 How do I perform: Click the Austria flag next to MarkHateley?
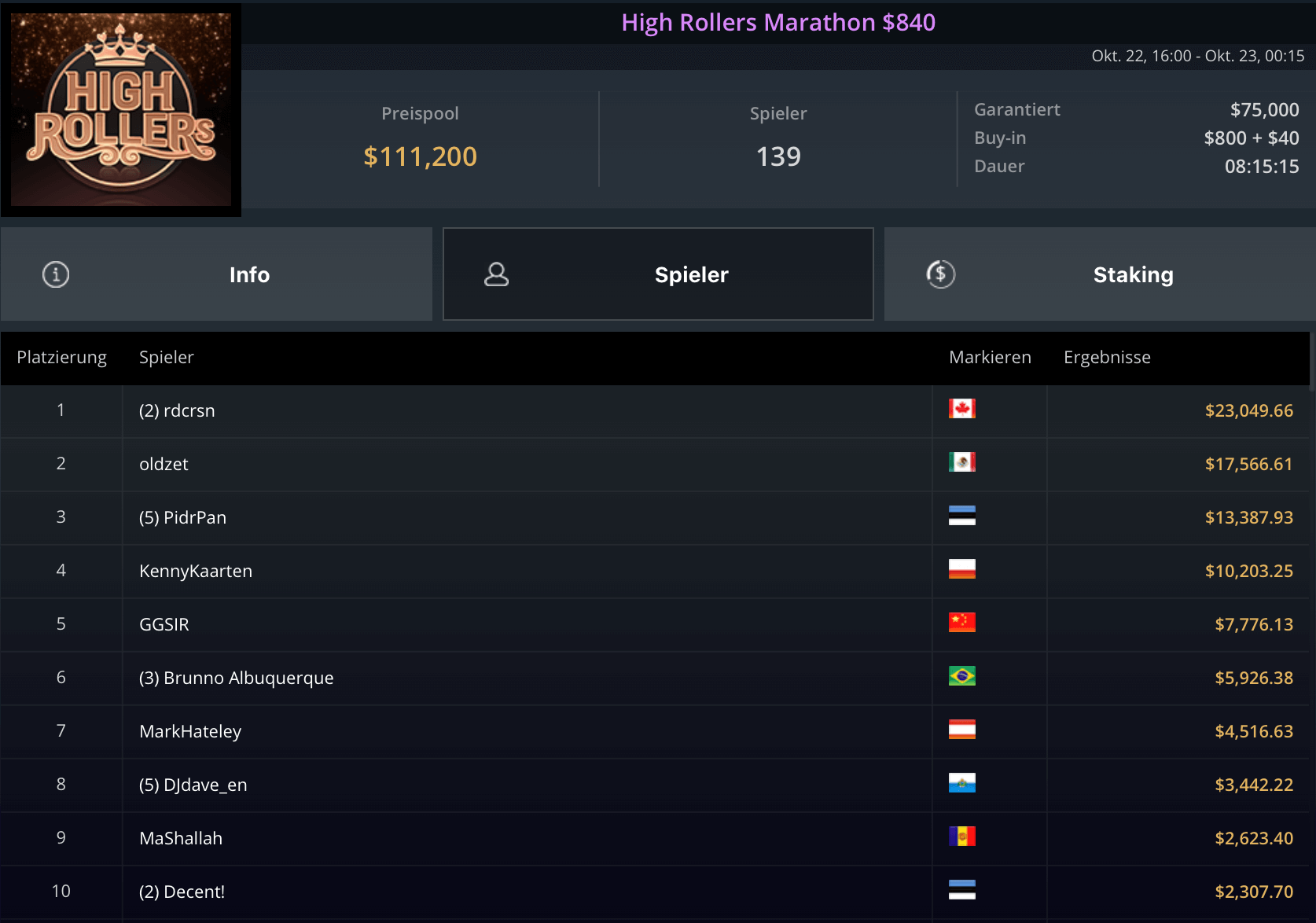pyautogui.click(x=961, y=730)
